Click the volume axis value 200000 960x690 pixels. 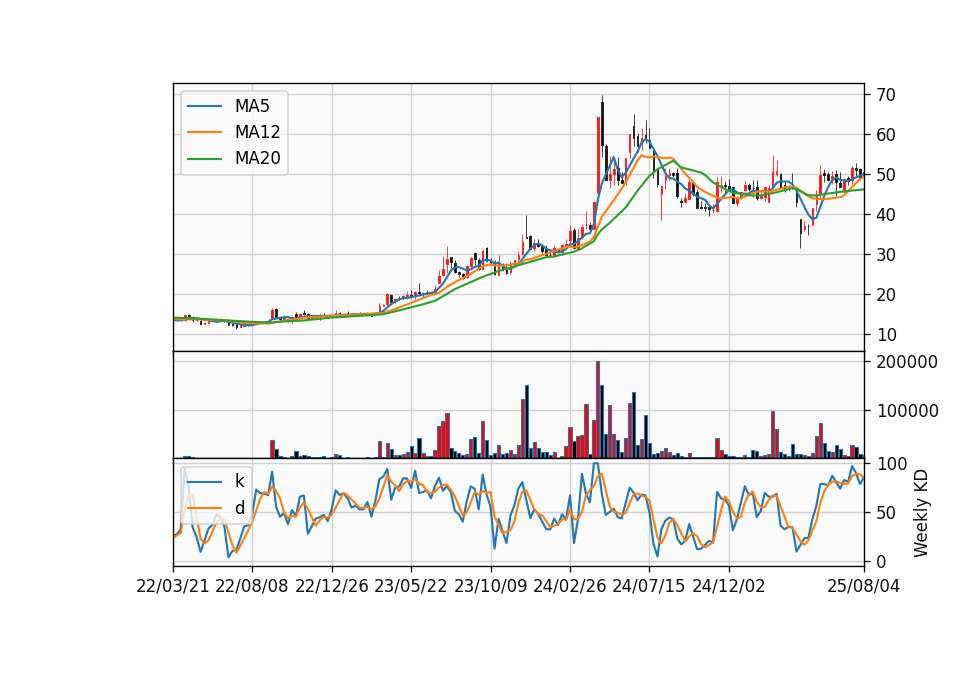click(x=907, y=362)
